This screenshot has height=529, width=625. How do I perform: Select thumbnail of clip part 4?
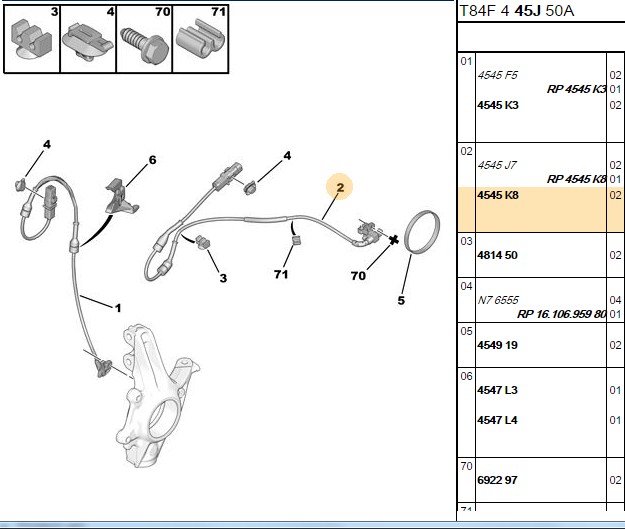pyautogui.click(x=88, y=39)
